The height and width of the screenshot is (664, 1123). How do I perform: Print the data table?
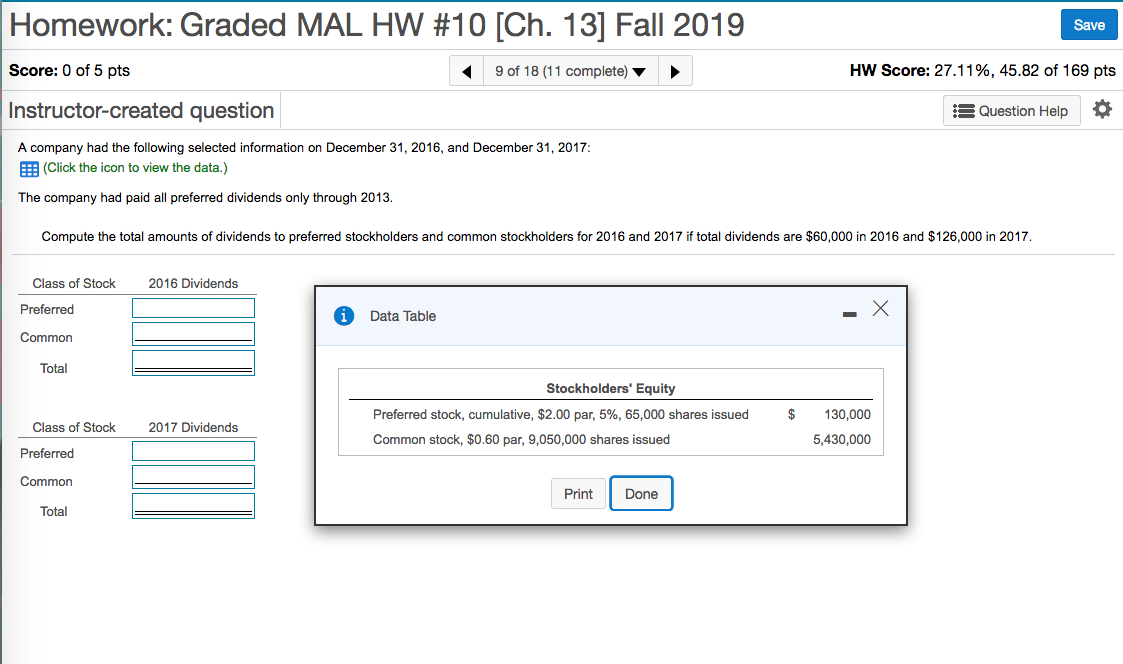[578, 493]
